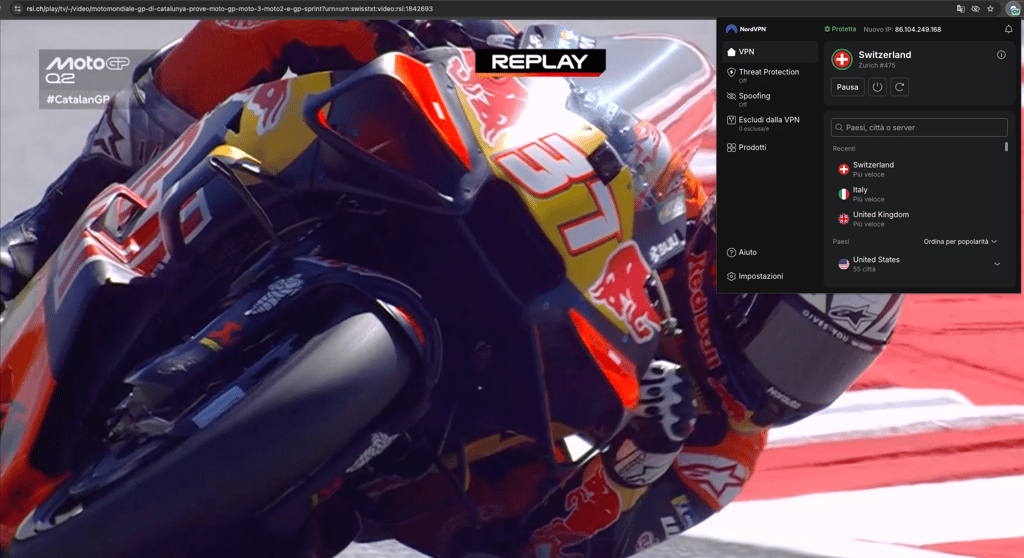Screen dimensions: 1024x558
Task: Connect to recent United Kingdom server
Action: click(918, 219)
